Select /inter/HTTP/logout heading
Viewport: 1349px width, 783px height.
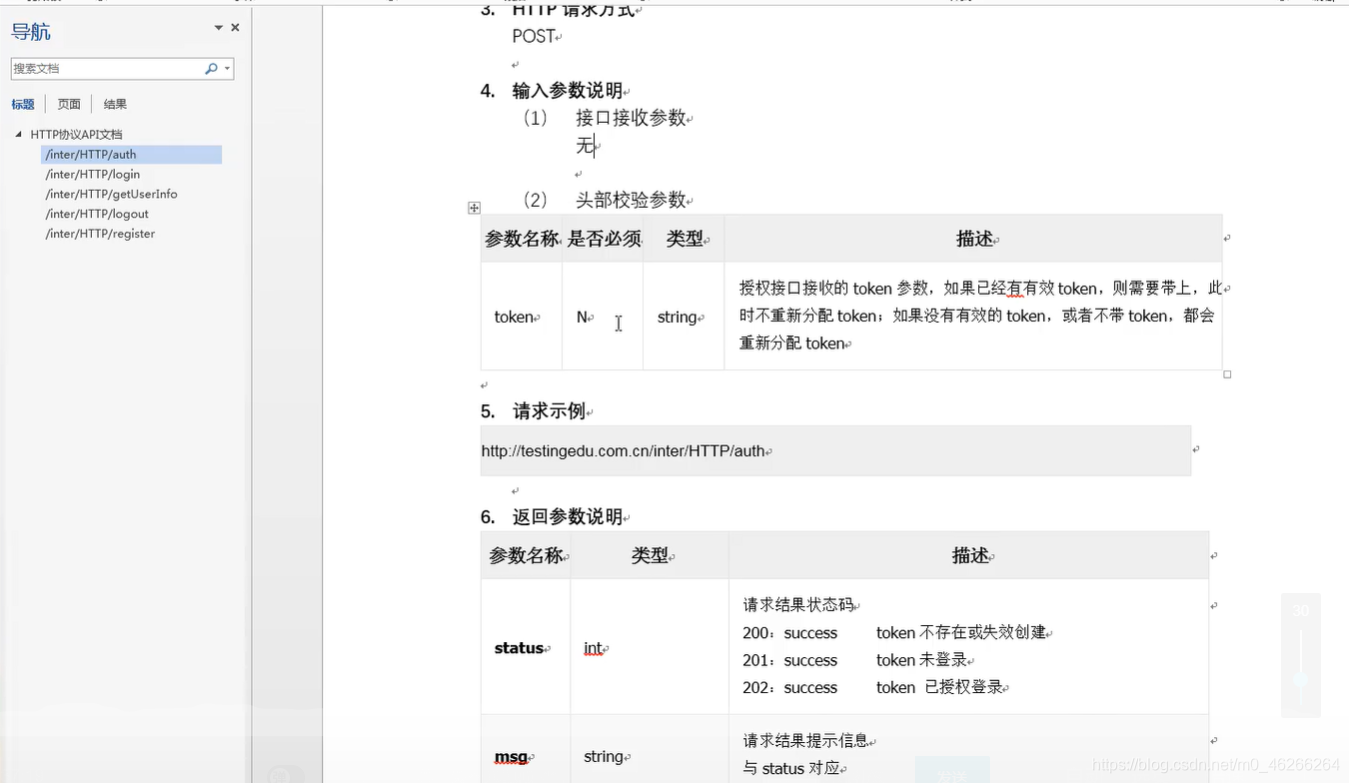coord(97,214)
